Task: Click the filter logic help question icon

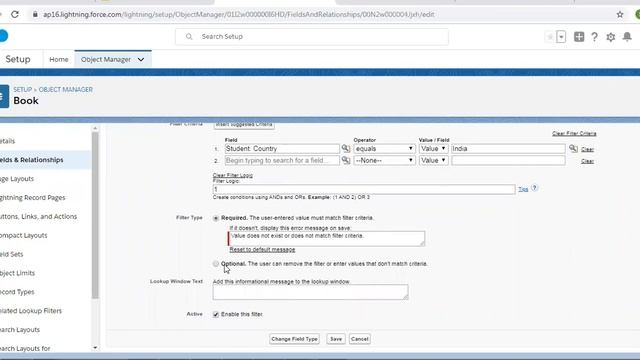Action: [x=534, y=188]
